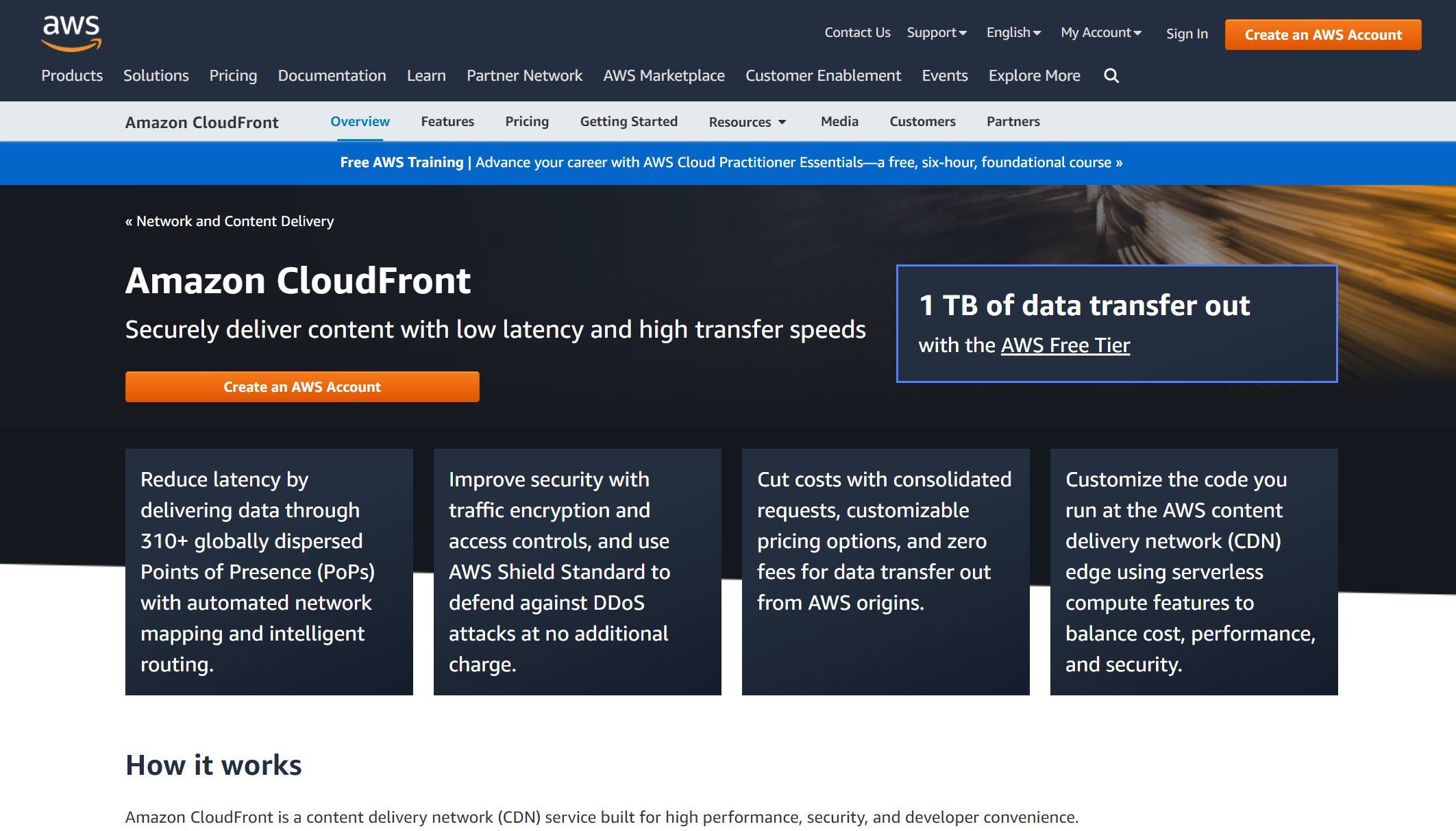Go back to Network and Content Delivery

230,221
